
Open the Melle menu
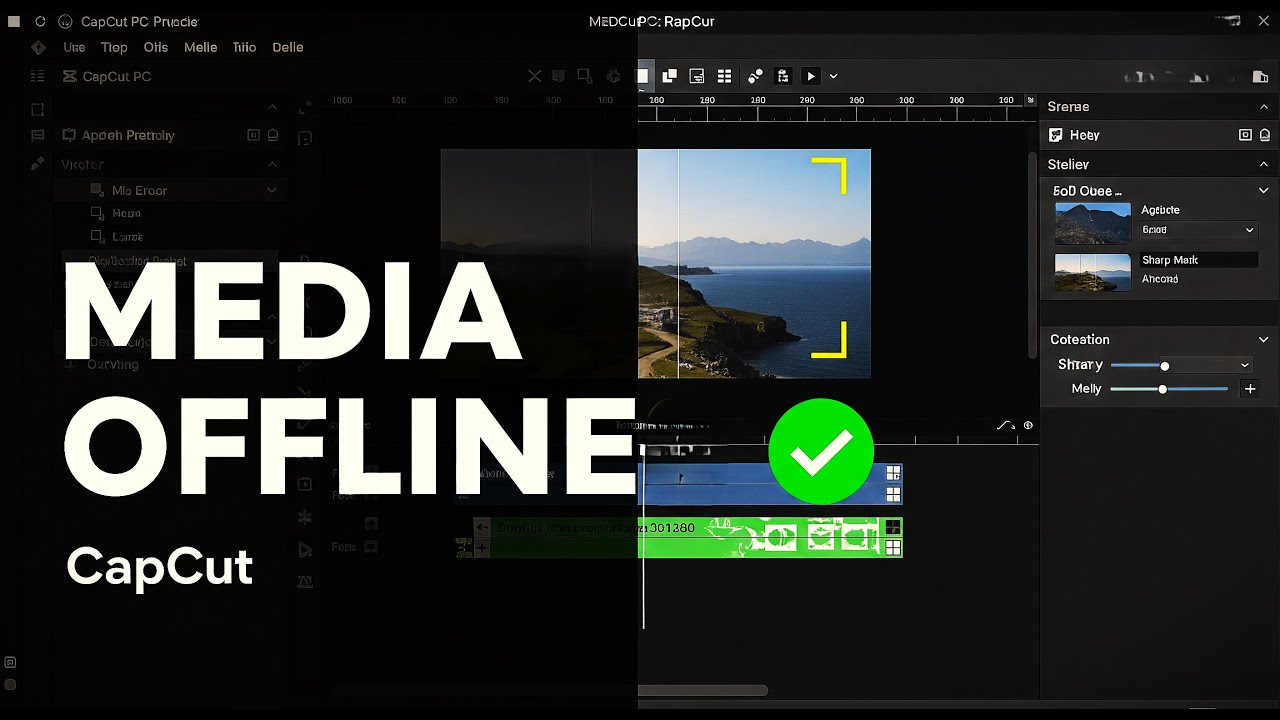(200, 47)
